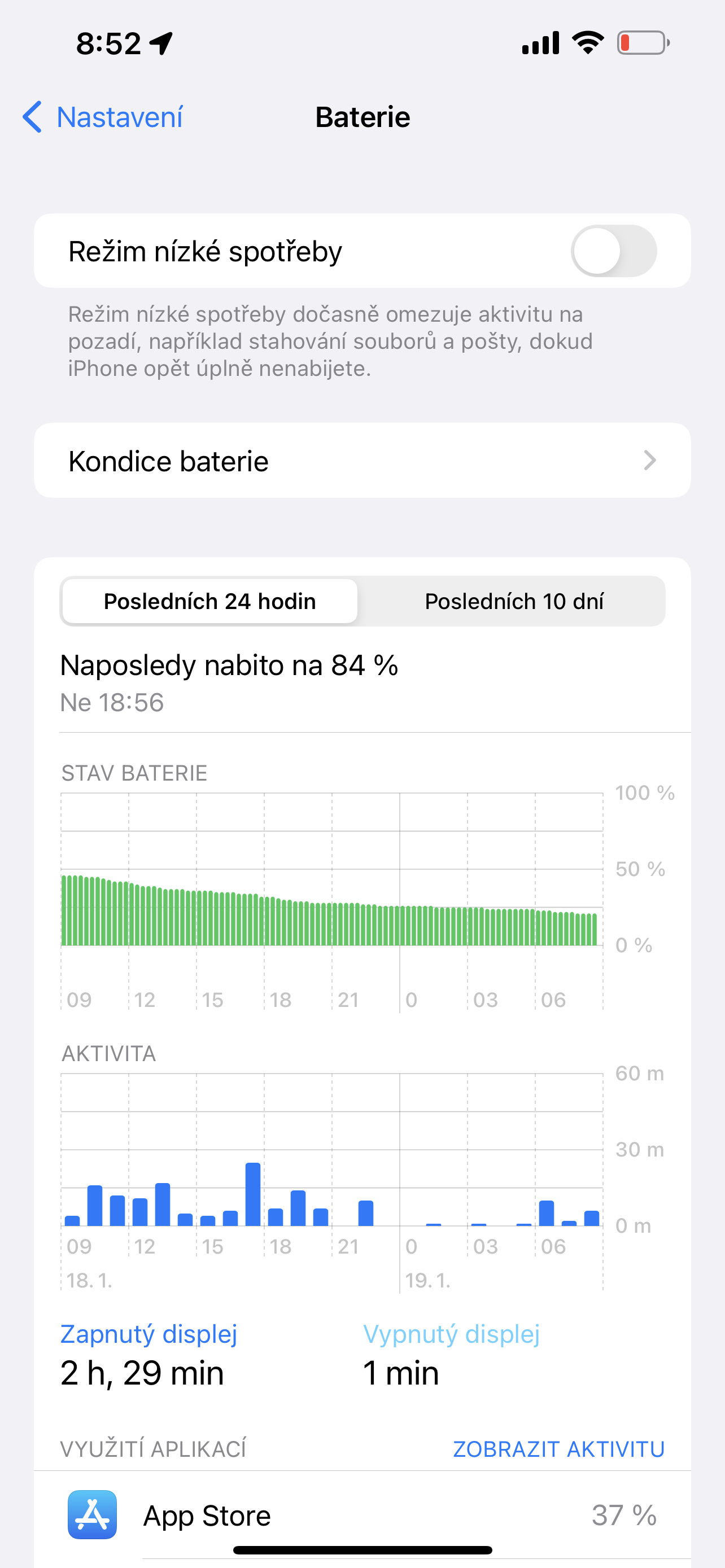Tap the Kondice baterie label

pyautogui.click(x=169, y=461)
